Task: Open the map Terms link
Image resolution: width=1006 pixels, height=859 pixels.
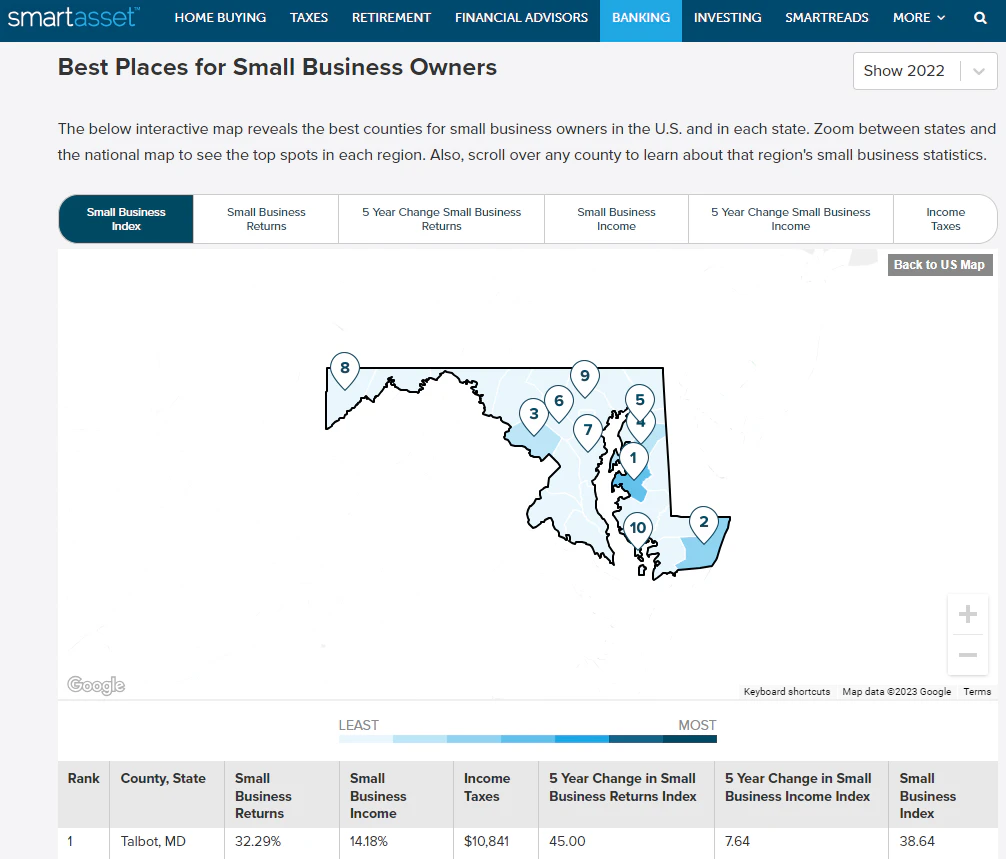Action: (x=977, y=692)
